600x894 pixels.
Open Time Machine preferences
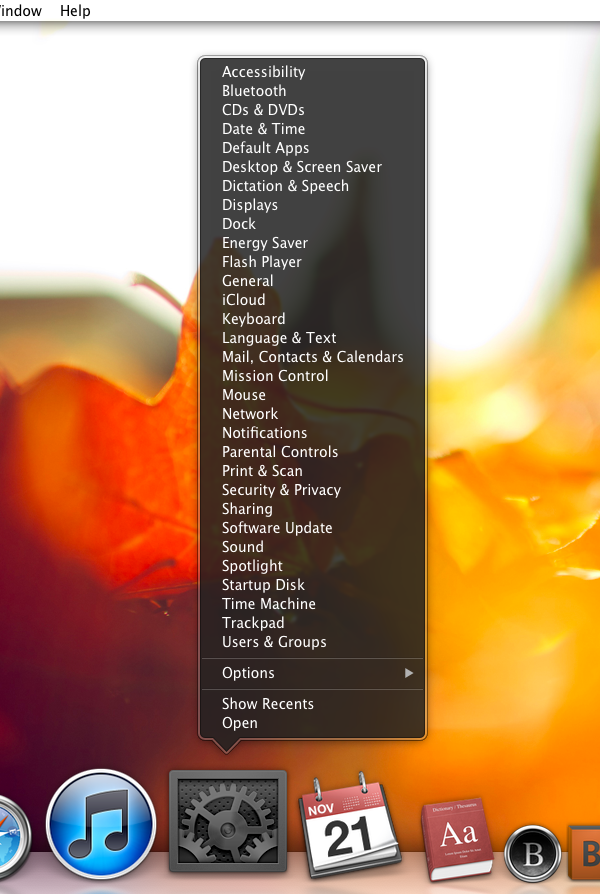click(269, 604)
